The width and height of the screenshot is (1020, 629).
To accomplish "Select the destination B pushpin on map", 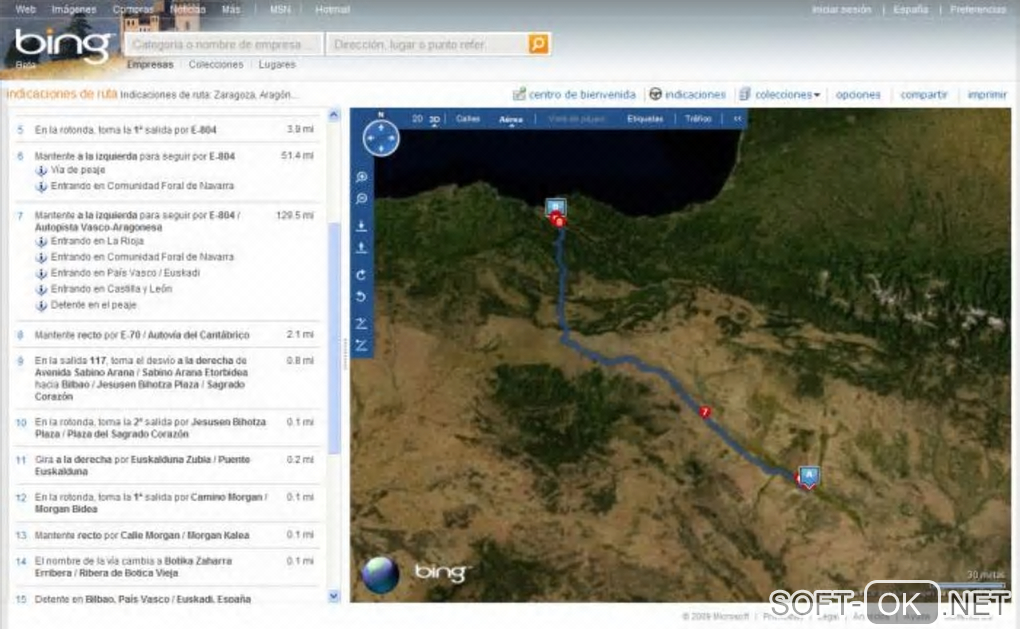I will 555,208.
